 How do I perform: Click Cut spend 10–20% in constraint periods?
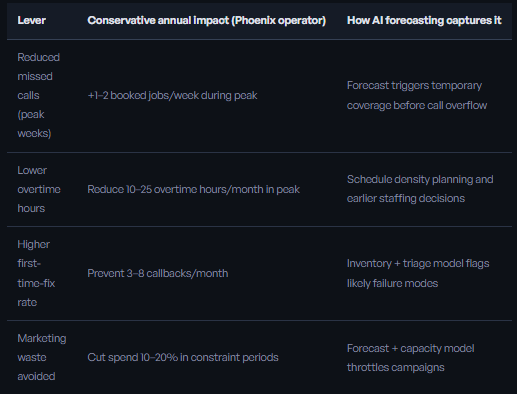183,357
